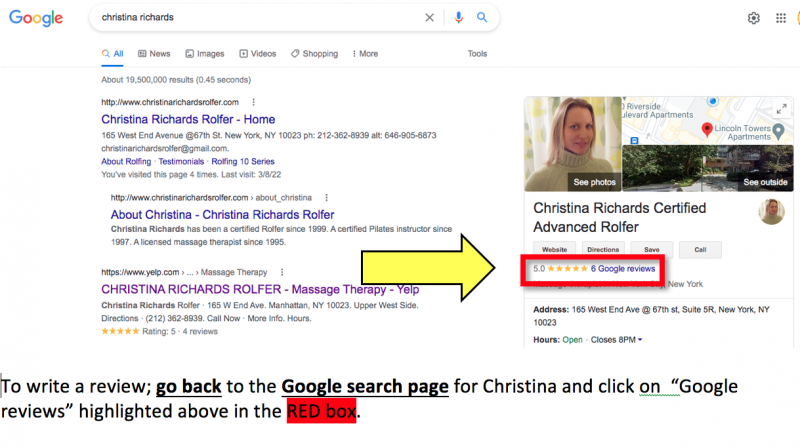Open Google settings gear icon
800x447 pixels.
point(754,18)
